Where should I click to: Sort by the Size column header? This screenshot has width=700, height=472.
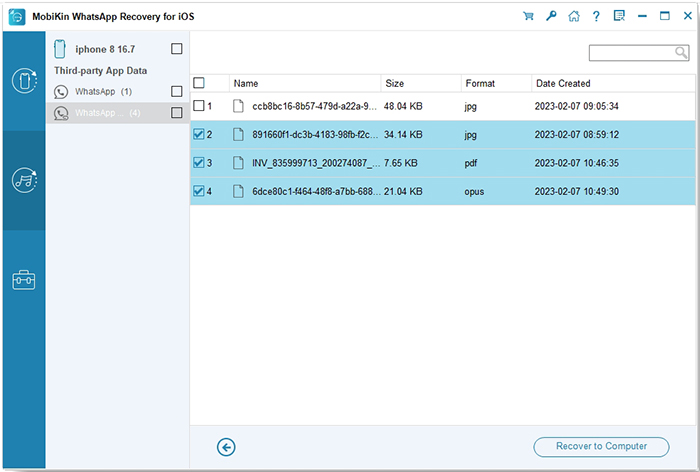point(421,84)
